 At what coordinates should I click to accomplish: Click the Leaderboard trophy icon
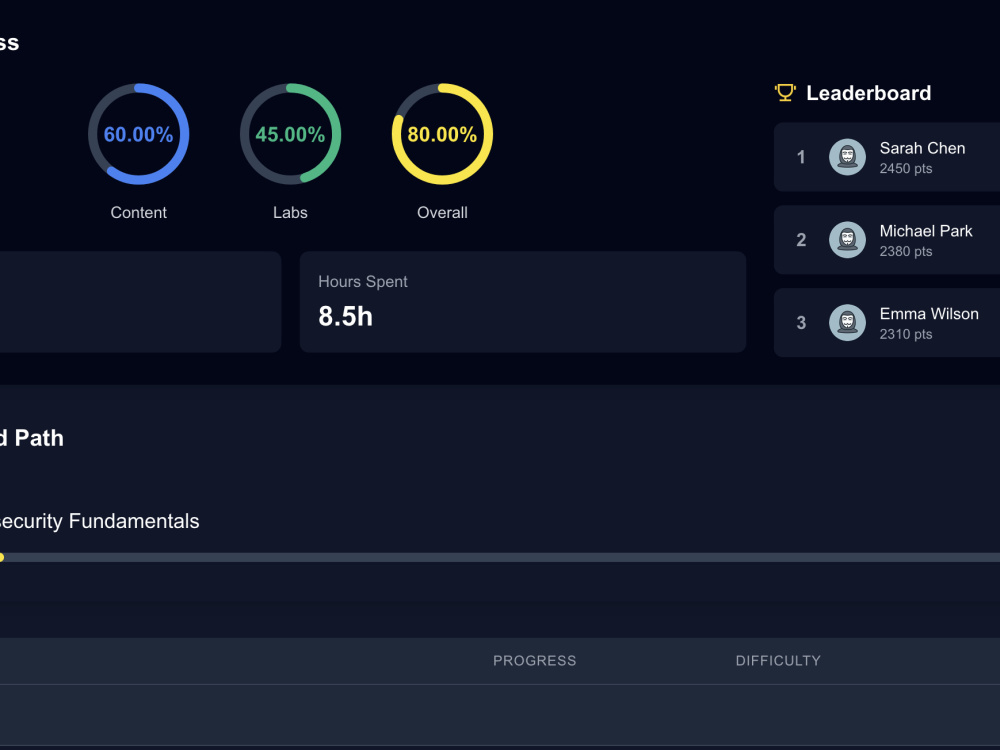(x=785, y=93)
